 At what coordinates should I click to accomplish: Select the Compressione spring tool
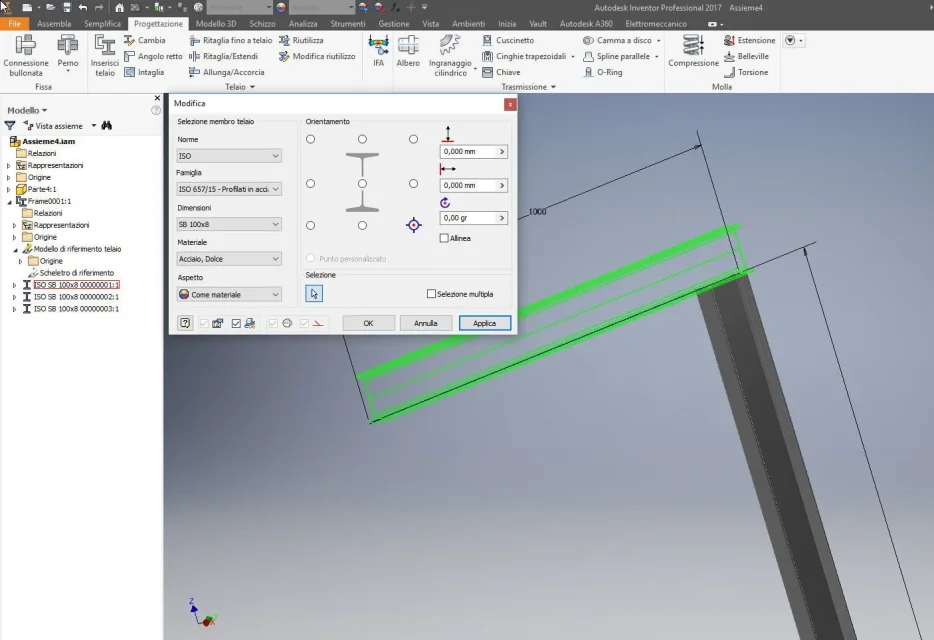pos(693,51)
